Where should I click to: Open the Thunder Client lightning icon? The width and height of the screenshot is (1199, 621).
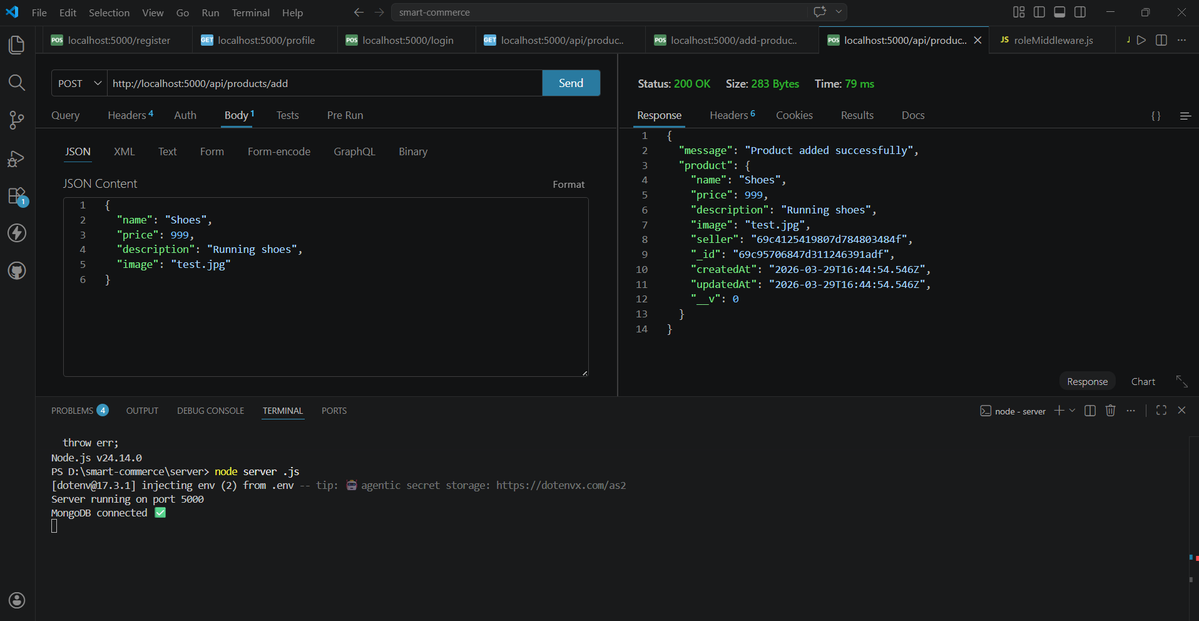point(17,233)
